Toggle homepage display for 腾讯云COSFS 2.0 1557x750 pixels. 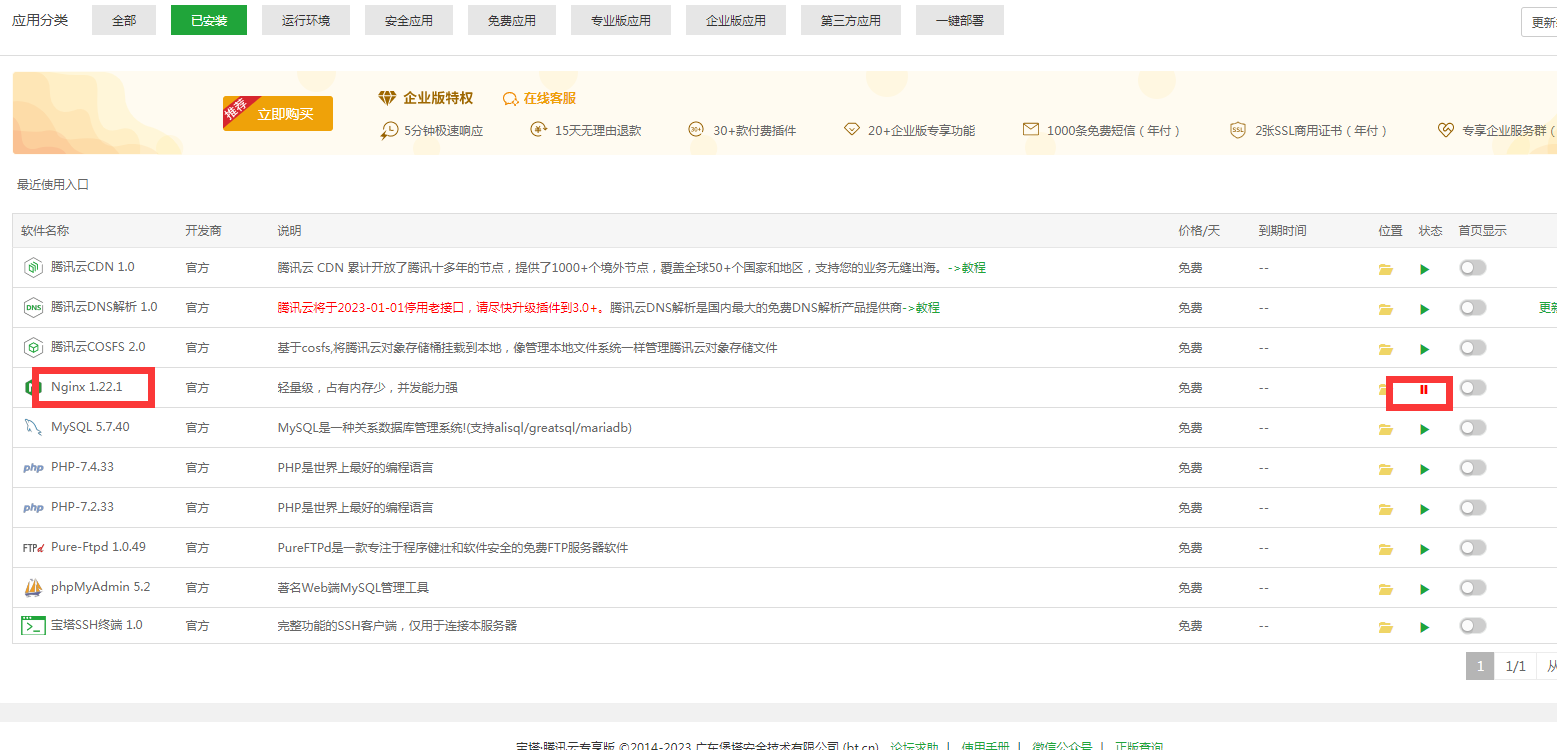tap(1472, 347)
